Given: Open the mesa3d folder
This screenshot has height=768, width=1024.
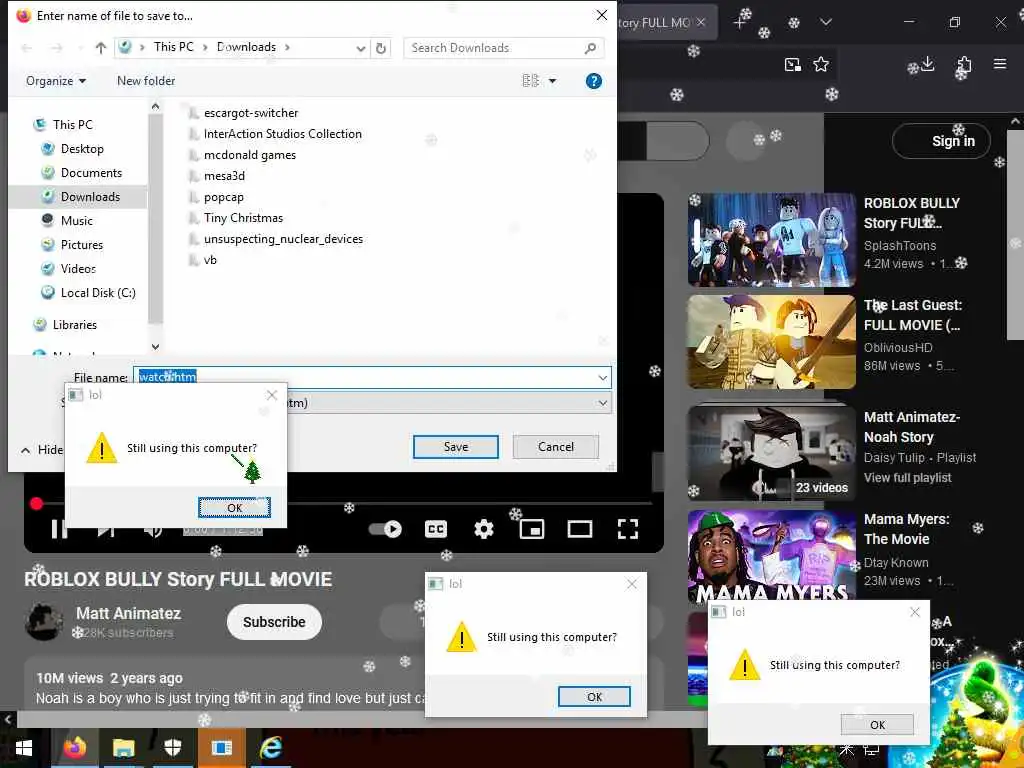Looking at the screenshot, I should tap(224, 176).
